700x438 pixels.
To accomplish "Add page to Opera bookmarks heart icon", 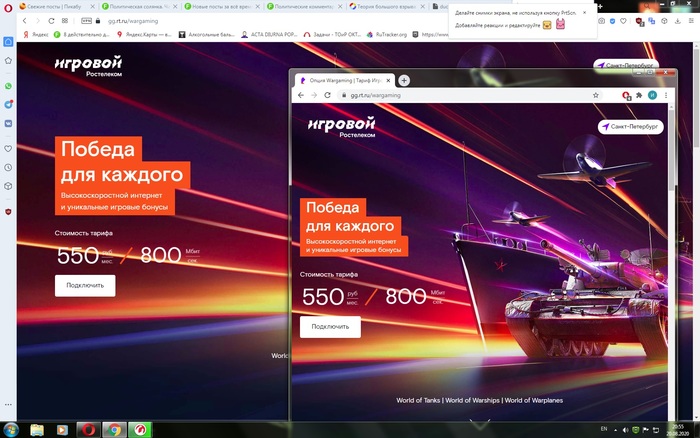I will tap(623, 21).
